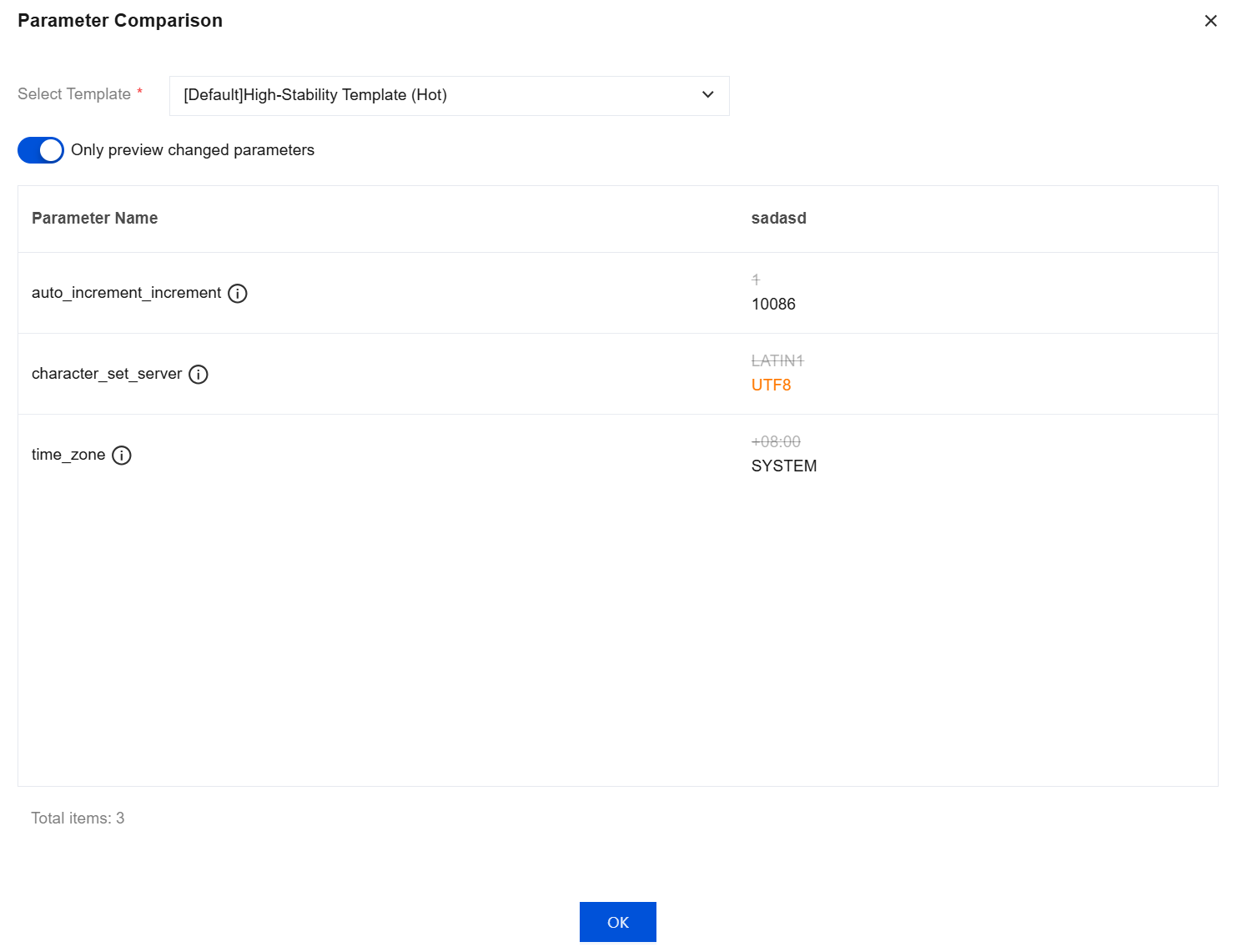Show info for the time_zone parameter
1237x952 pixels.
tap(122, 456)
